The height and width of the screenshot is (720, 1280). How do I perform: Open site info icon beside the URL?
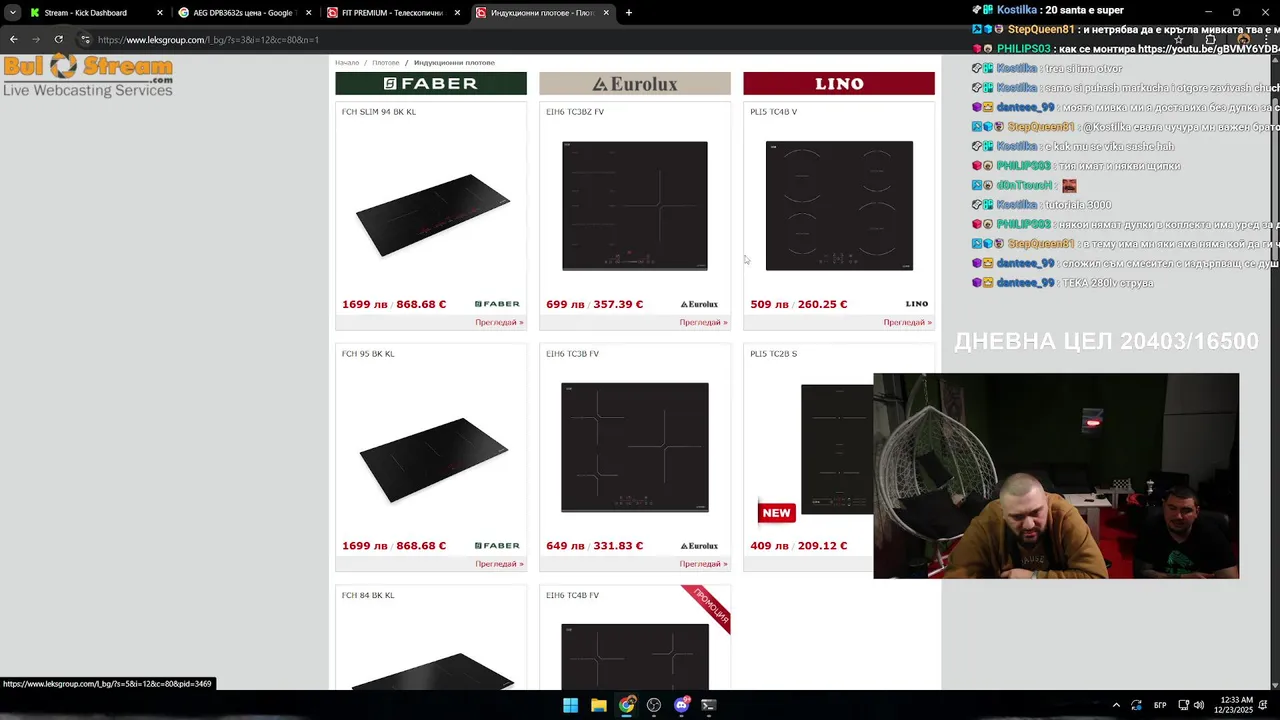click(x=85, y=39)
